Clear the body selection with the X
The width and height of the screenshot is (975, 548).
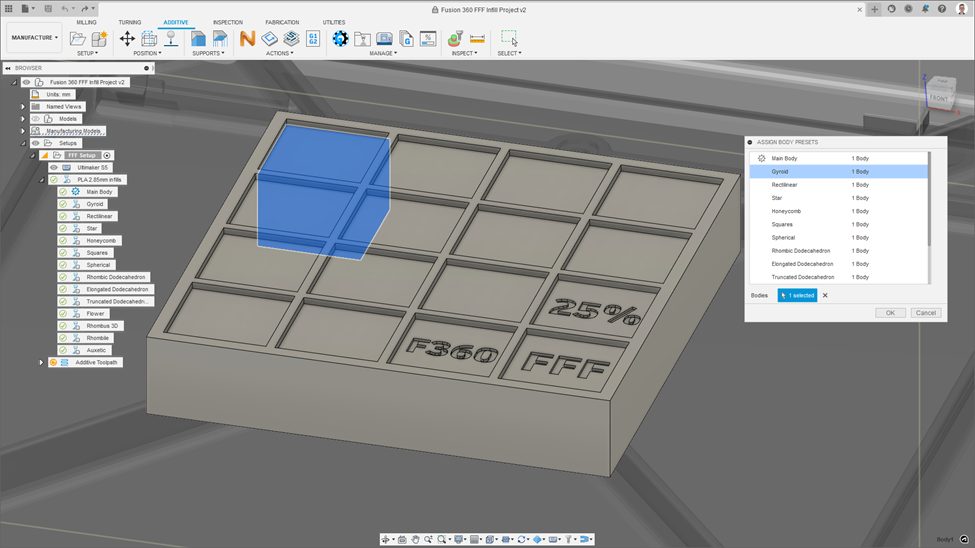825,295
